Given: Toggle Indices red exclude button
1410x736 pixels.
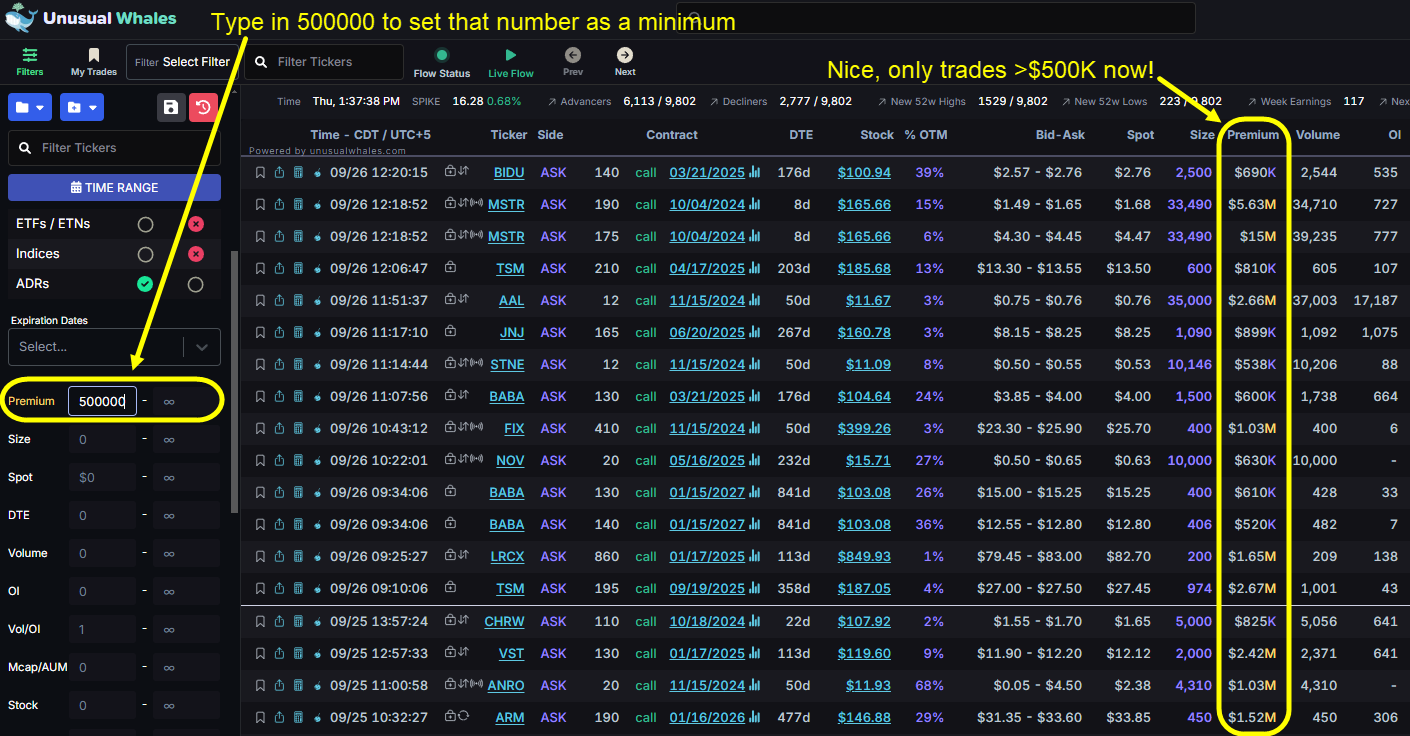Looking at the screenshot, I should pos(196,254).
